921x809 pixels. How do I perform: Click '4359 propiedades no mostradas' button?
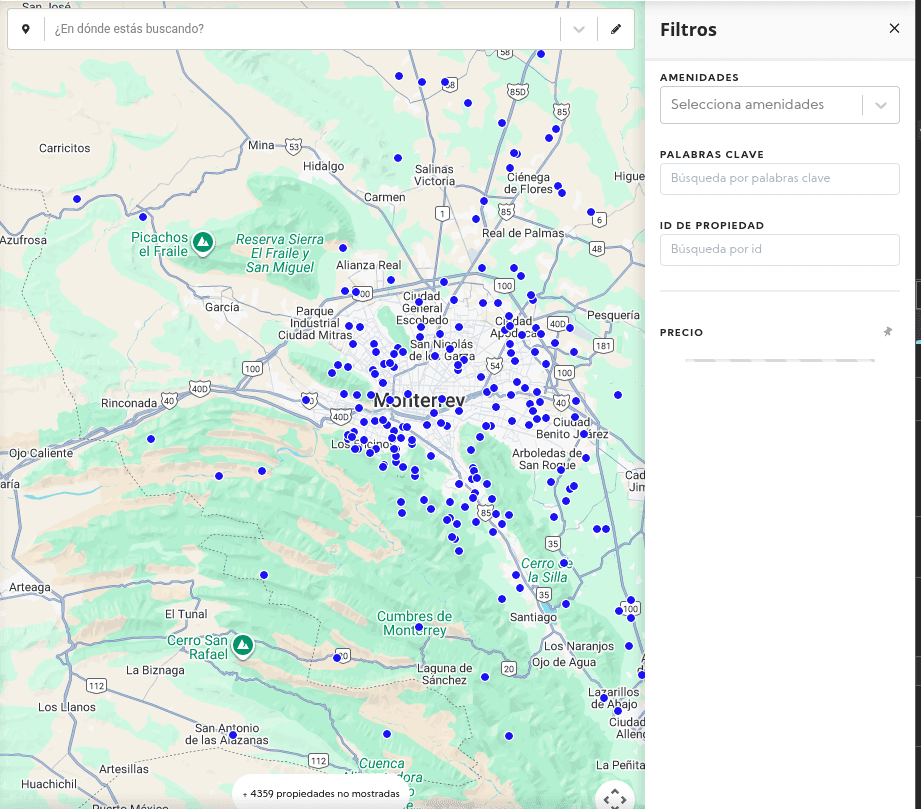click(320, 794)
